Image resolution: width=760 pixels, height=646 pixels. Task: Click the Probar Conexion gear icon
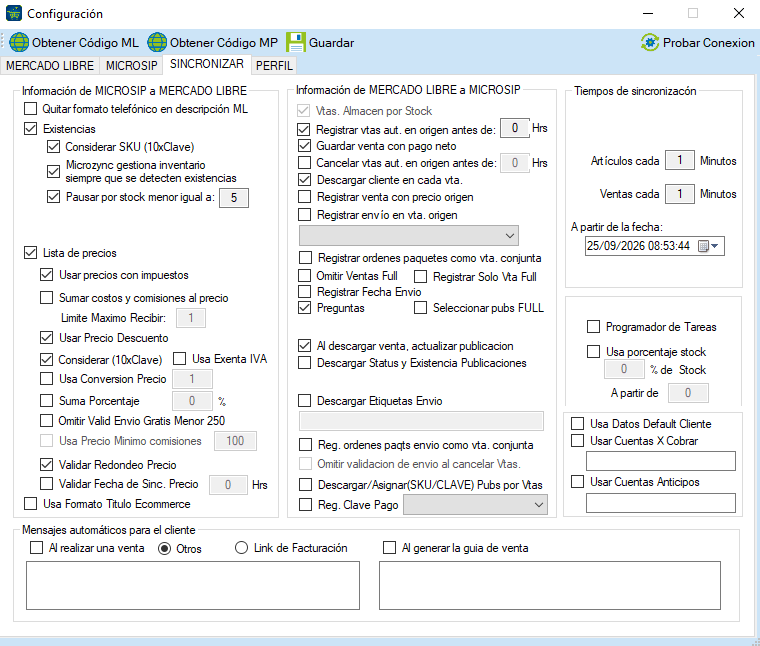pos(650,43)
